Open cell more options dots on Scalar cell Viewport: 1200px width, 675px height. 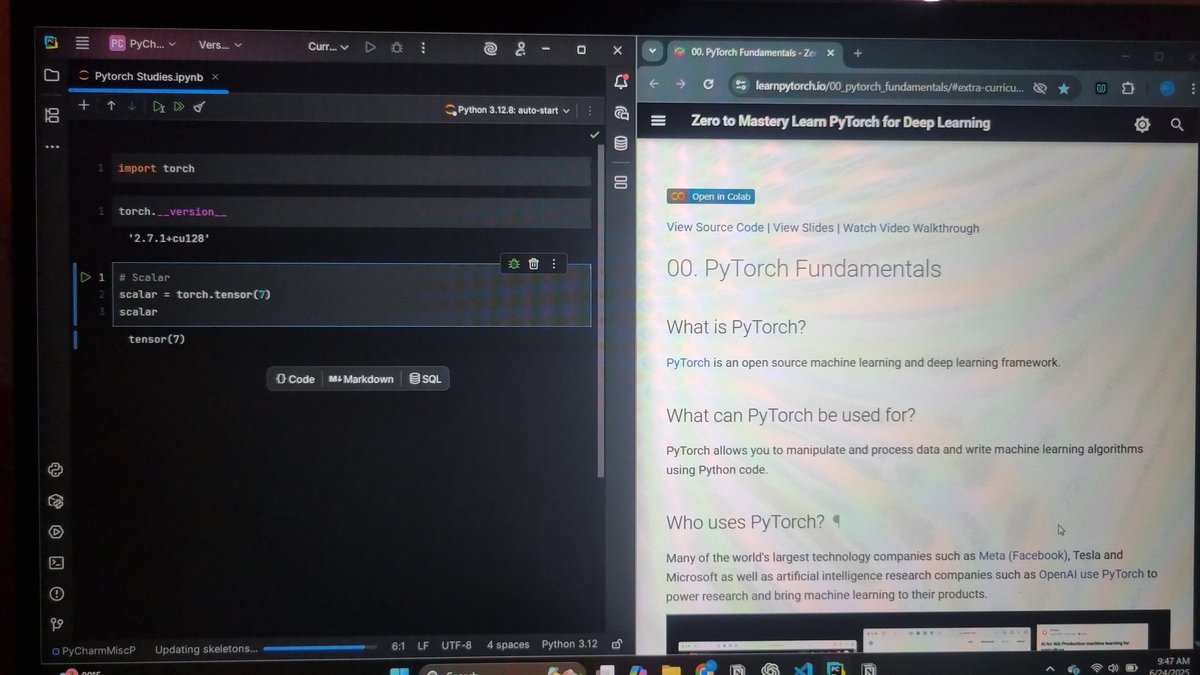[553, 264]
